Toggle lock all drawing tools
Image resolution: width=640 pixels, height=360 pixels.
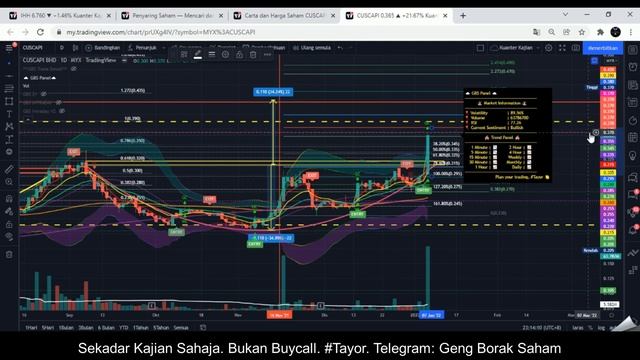point(9,224)
